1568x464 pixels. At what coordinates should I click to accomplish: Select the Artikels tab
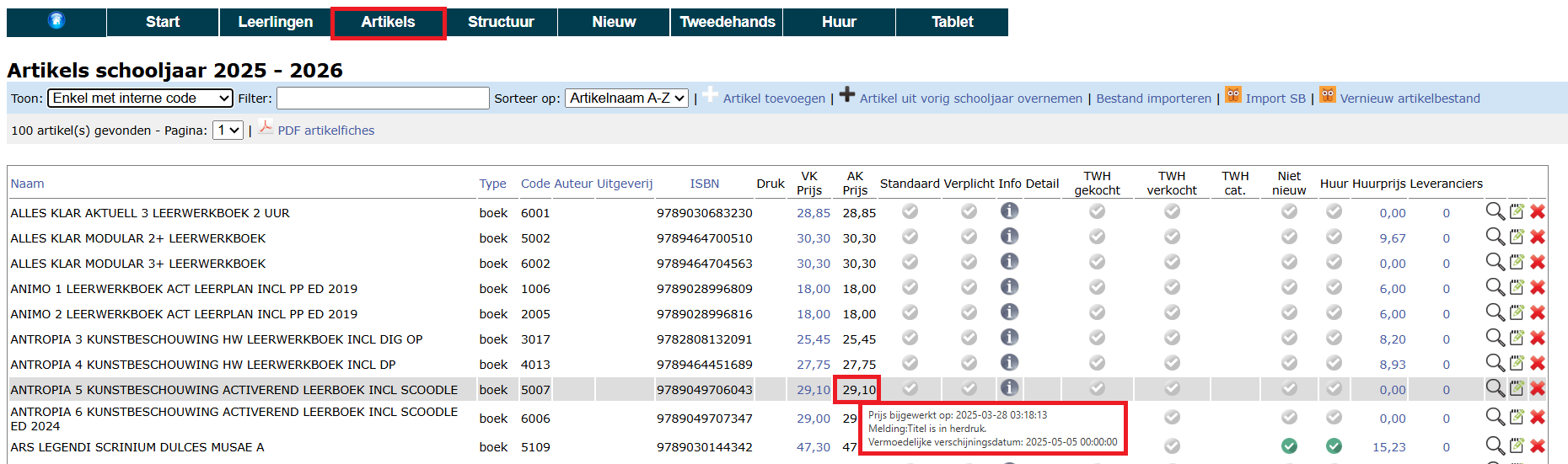(x=389, y=22)
